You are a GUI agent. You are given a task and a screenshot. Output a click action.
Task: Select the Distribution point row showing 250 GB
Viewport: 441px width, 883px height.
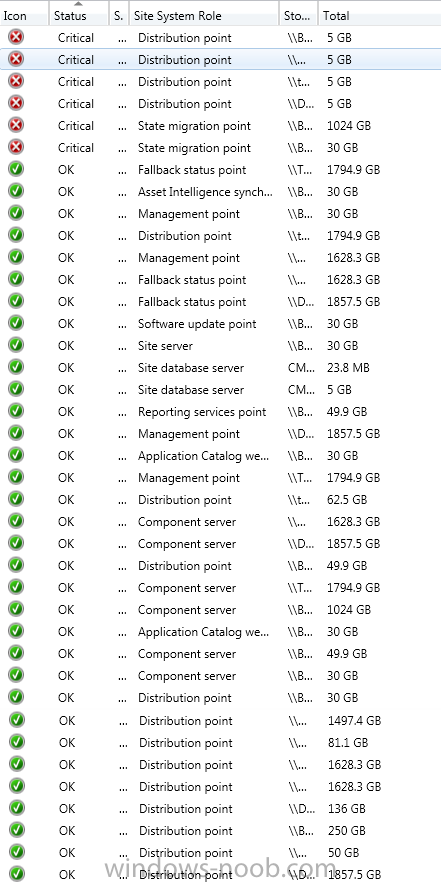click(x=220, y=831)
